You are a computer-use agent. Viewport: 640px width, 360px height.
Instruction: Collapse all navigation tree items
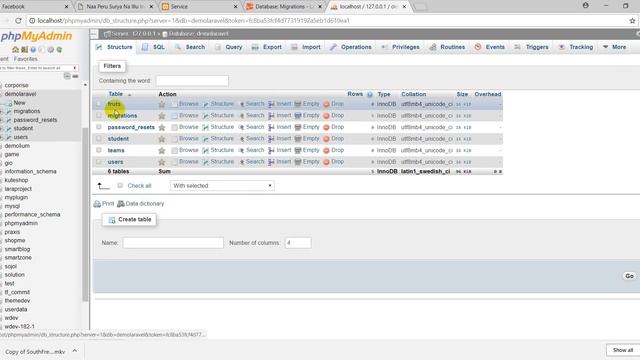67,76
